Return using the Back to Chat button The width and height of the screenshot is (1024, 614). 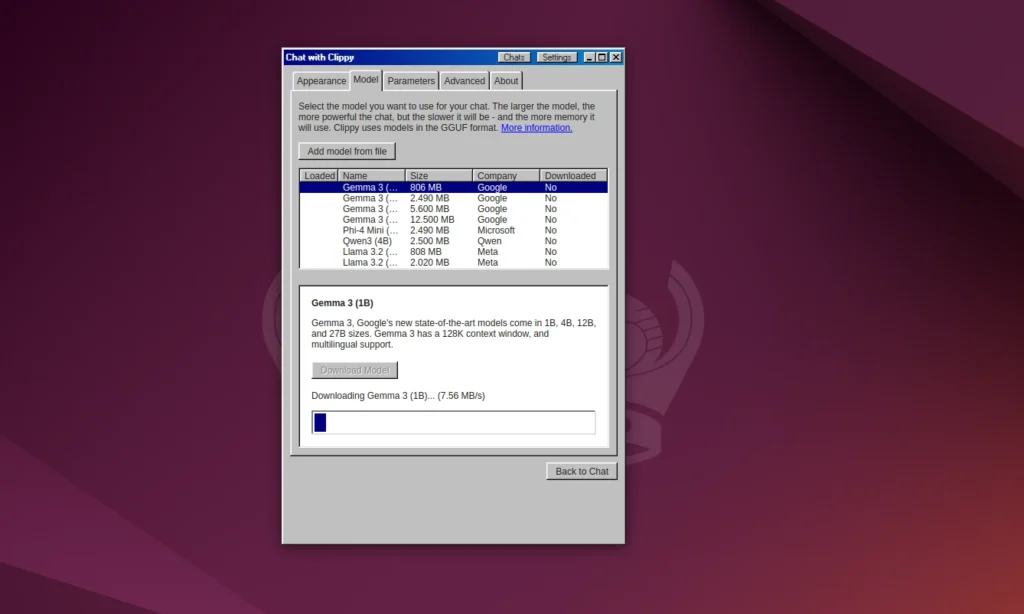[x=582, y=472]
